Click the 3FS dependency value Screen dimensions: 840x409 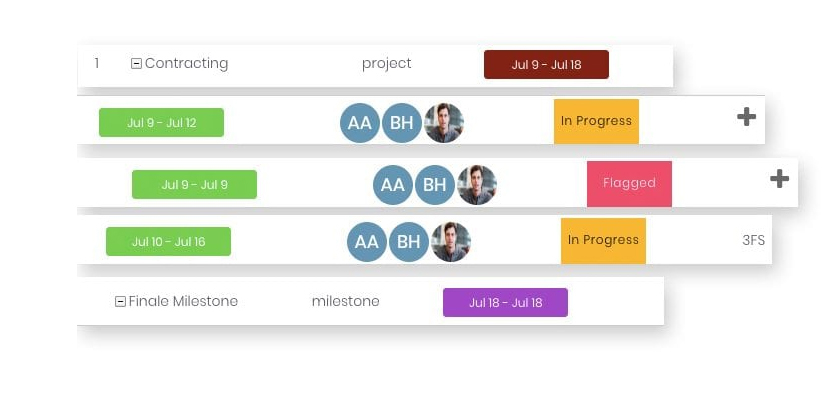[x=753, y=241]
